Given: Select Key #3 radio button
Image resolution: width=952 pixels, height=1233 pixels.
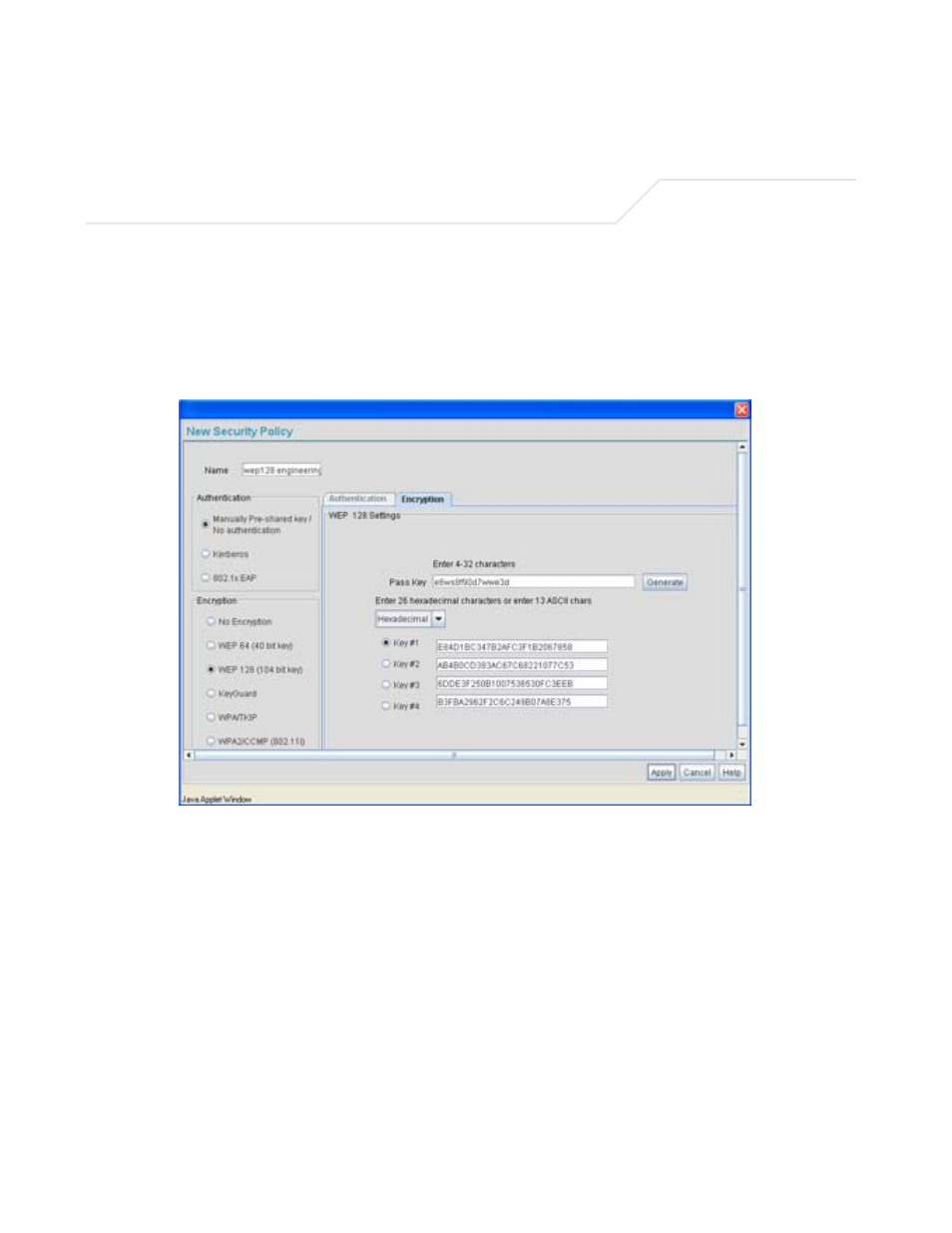Looking at the screenshot, I should pos(386,685).
